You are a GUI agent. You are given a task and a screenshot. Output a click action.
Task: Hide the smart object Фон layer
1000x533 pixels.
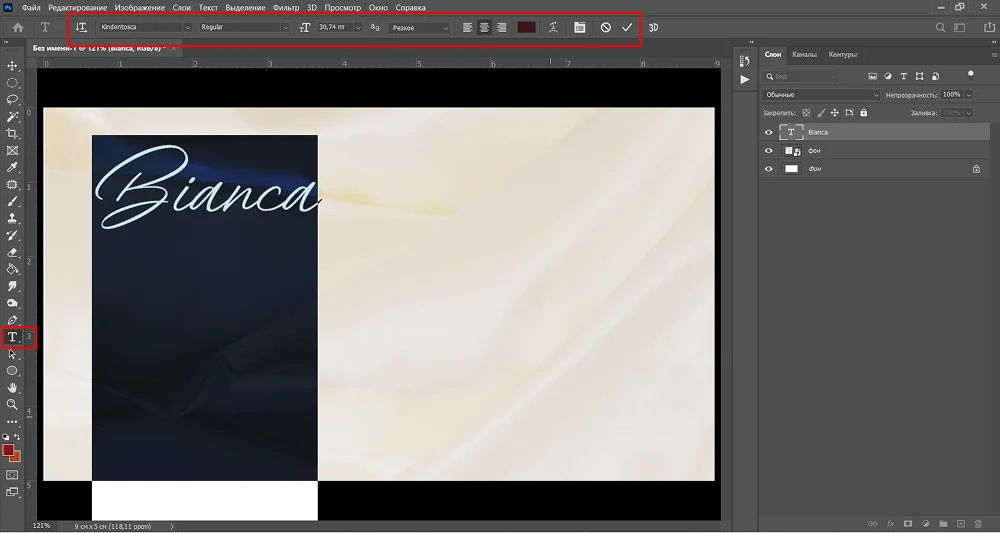[768, 151]
